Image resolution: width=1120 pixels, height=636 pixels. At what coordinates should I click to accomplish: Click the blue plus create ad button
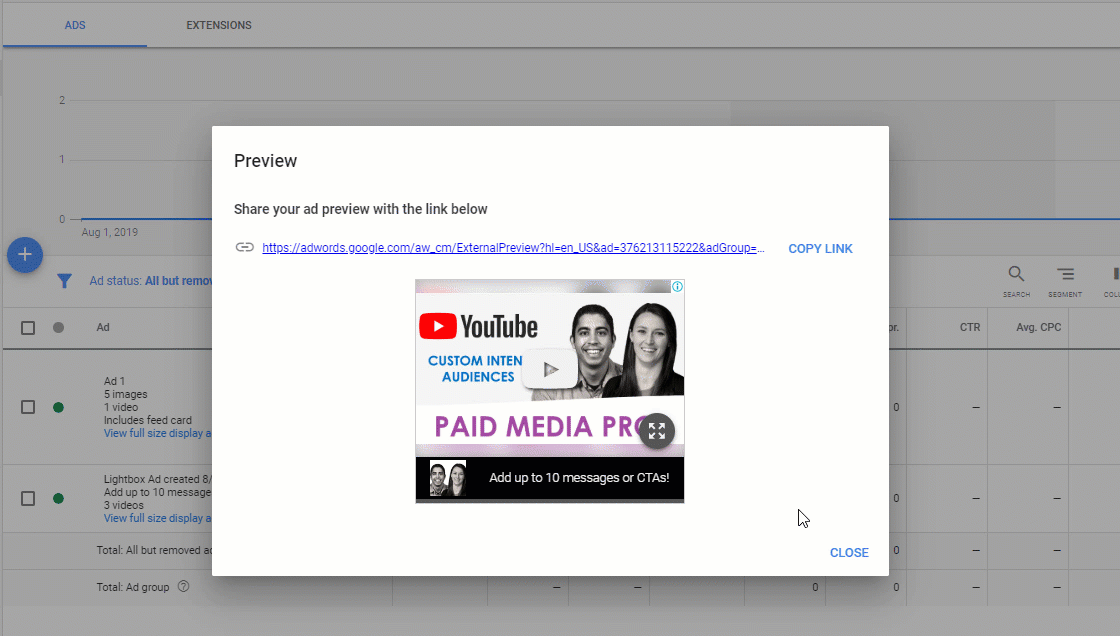(25, 255)
